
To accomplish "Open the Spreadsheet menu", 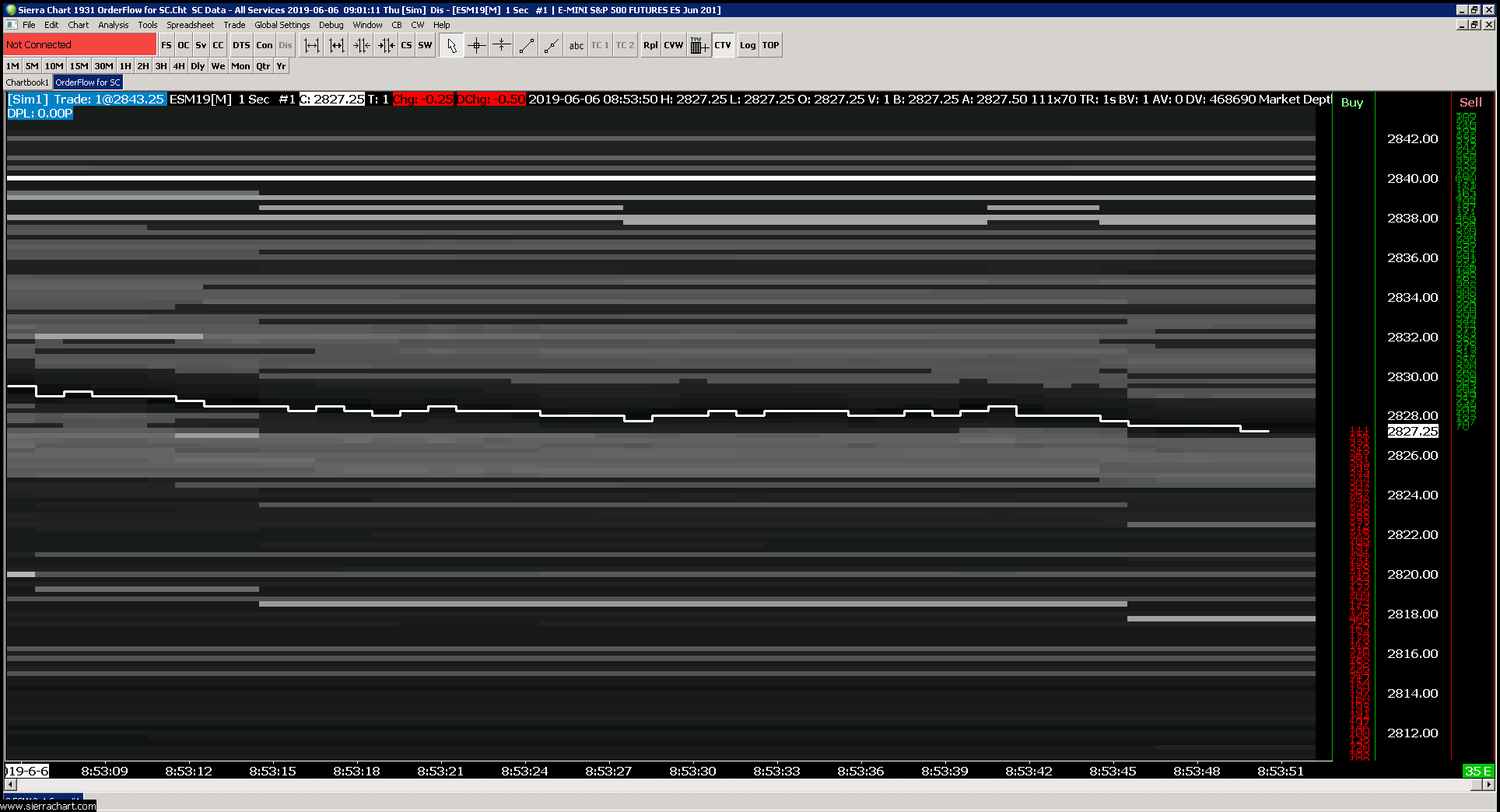I will pos(190,25).
